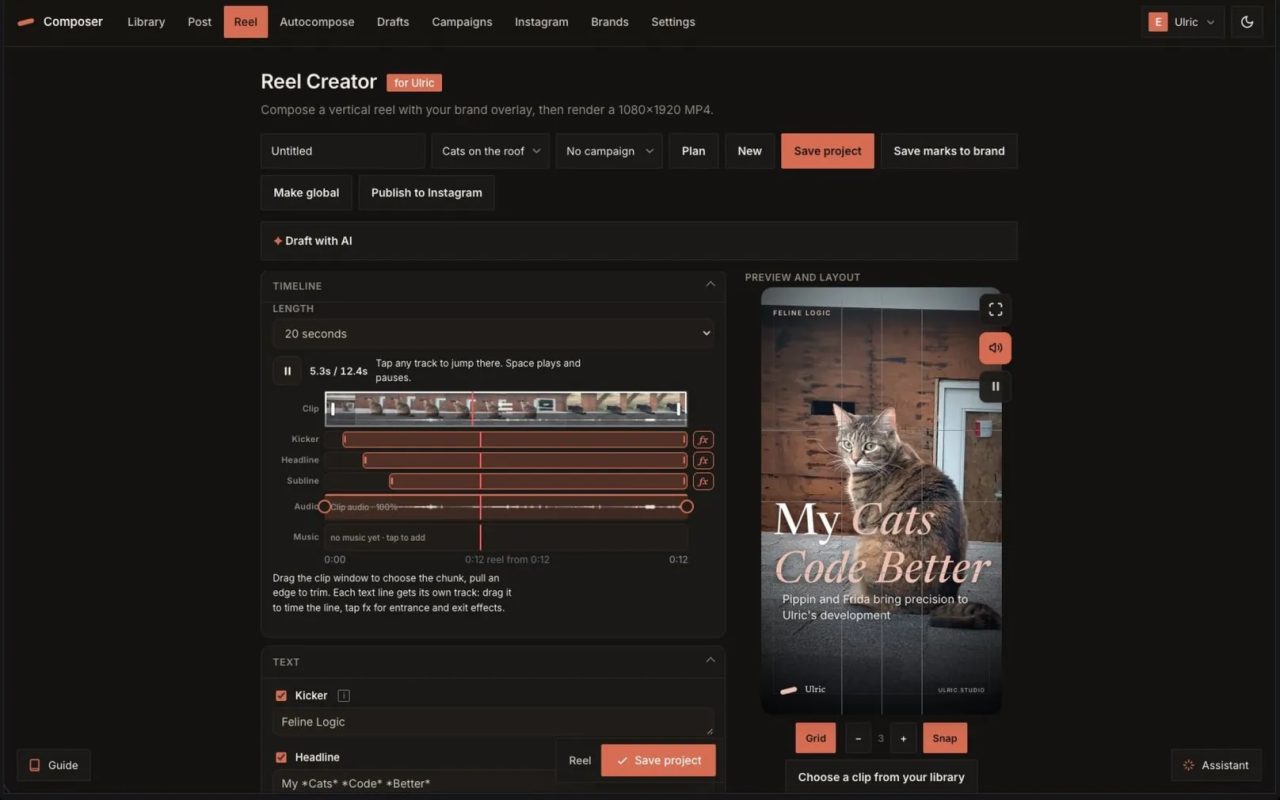Open the Guide book icon button
This screenshot has height=800, width=1280.
point(54,765)
